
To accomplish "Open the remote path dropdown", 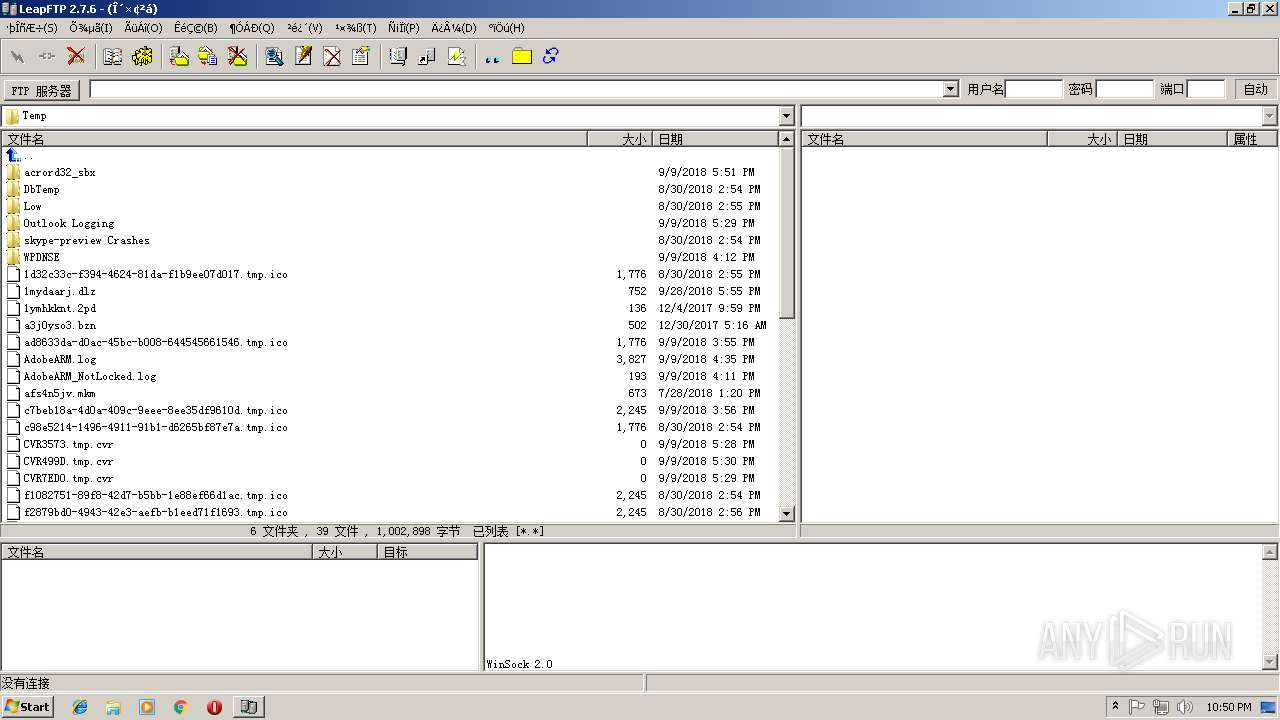I will click(1270, 116).
